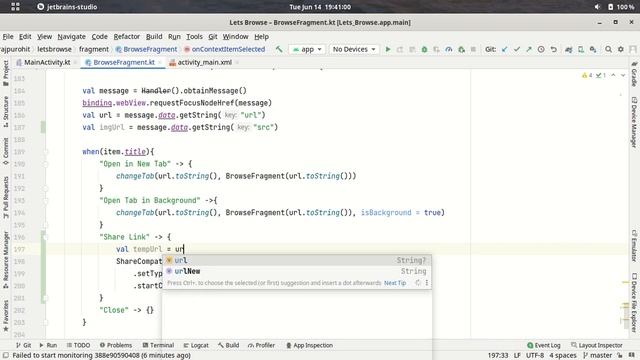
Task: Toggle the Pull Requests tool window
Action: click(x=6, y=197)
